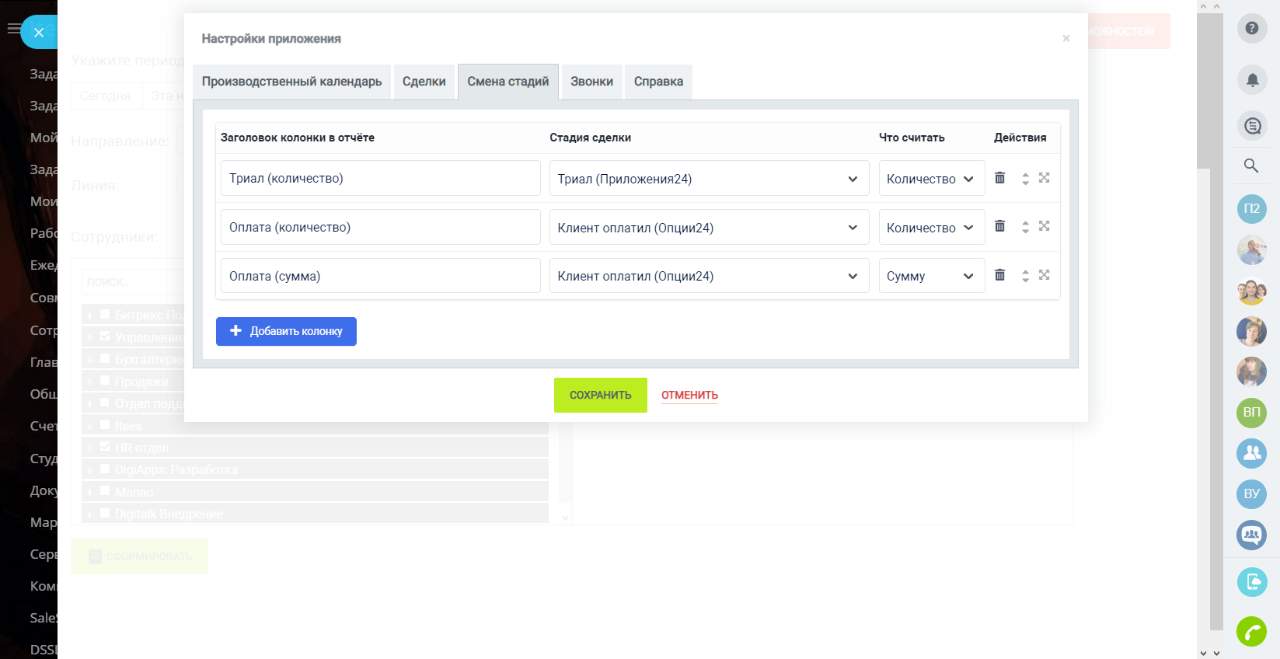Click the search magnifier in the right sidebar
The width and height of the screenshot is (1280, 659).
(x=1251, y=166)
